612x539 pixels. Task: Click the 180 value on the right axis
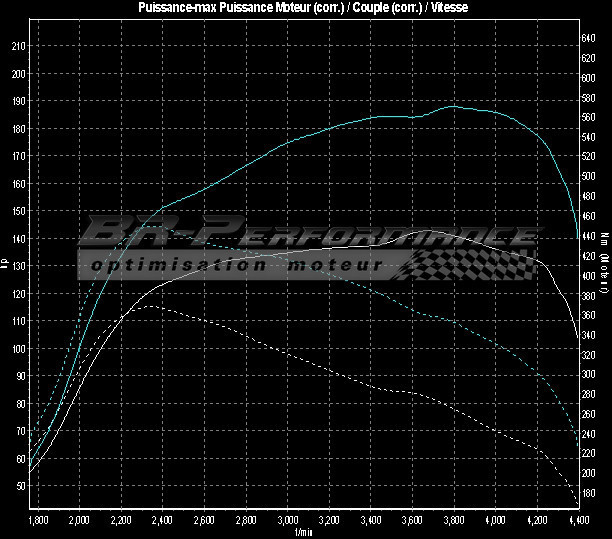[589, 493]
